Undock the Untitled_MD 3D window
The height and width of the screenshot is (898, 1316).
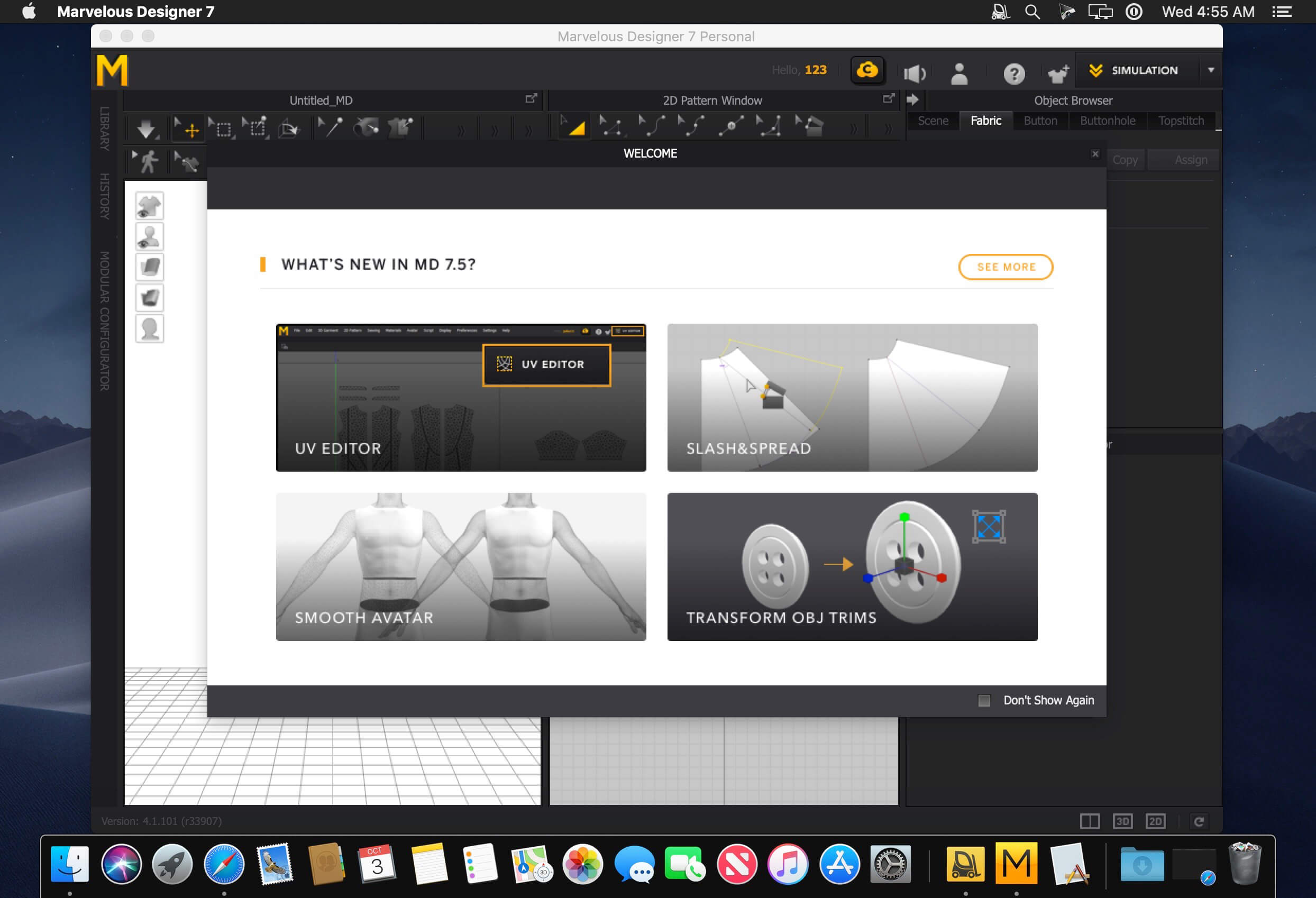(531, 98)
